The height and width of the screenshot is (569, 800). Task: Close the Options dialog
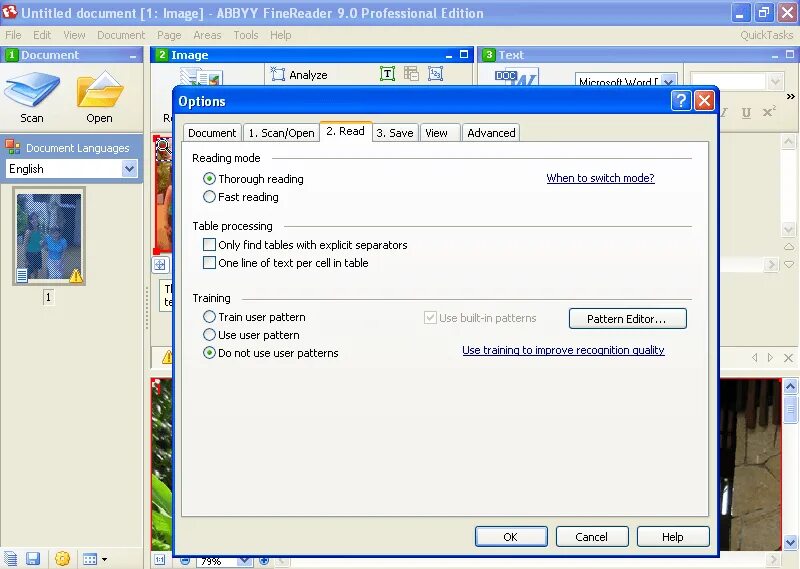pyautogui.click(x=705, y=101)
